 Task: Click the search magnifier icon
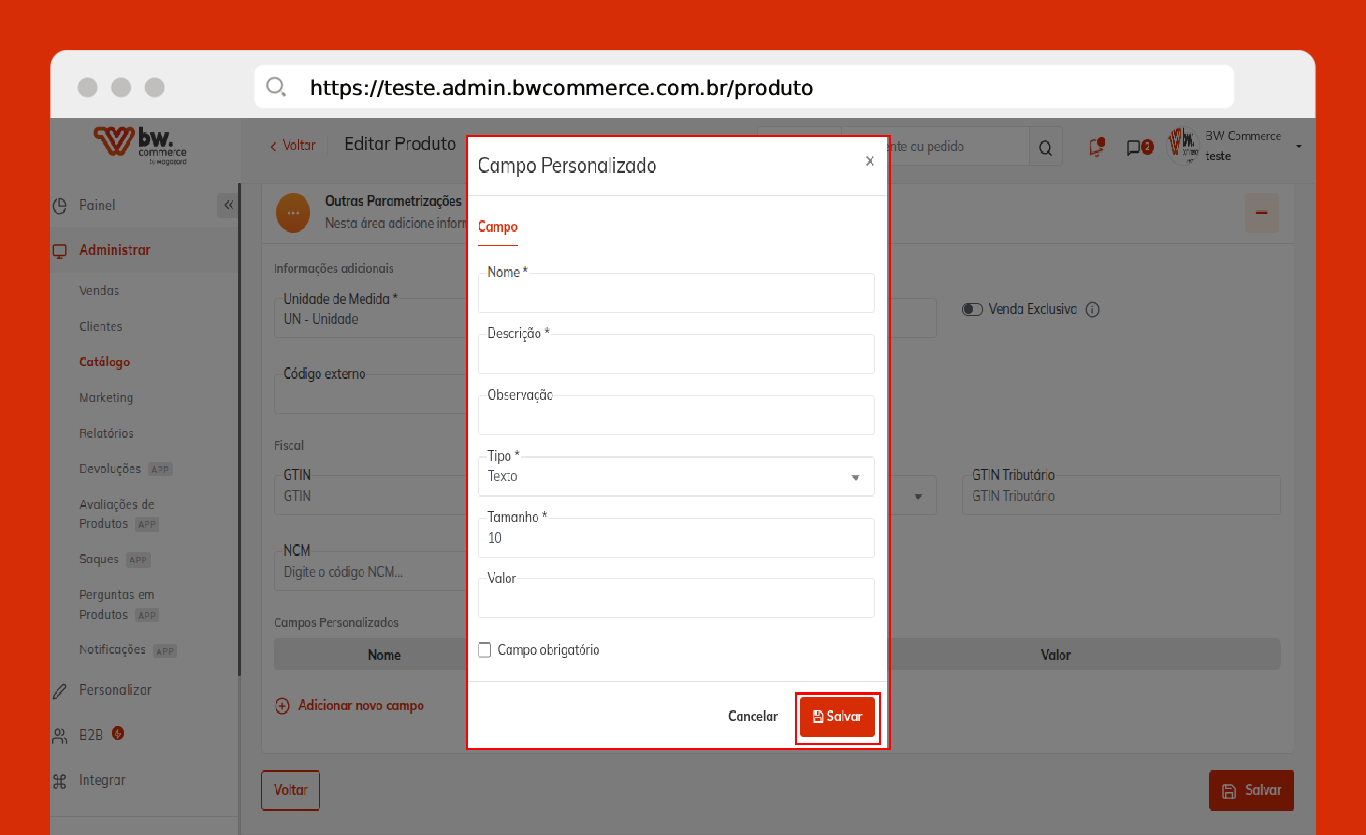(x=1045, y=148)
